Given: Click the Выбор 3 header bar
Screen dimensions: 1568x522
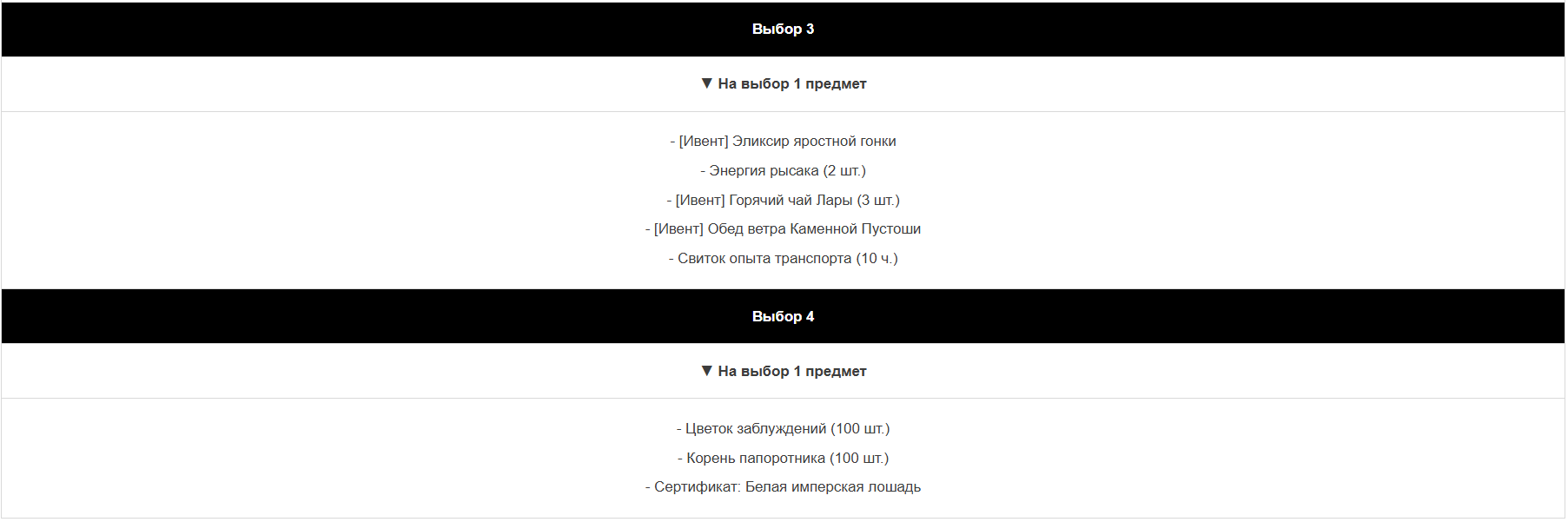Looking at the screenshot, I should 783,29.
